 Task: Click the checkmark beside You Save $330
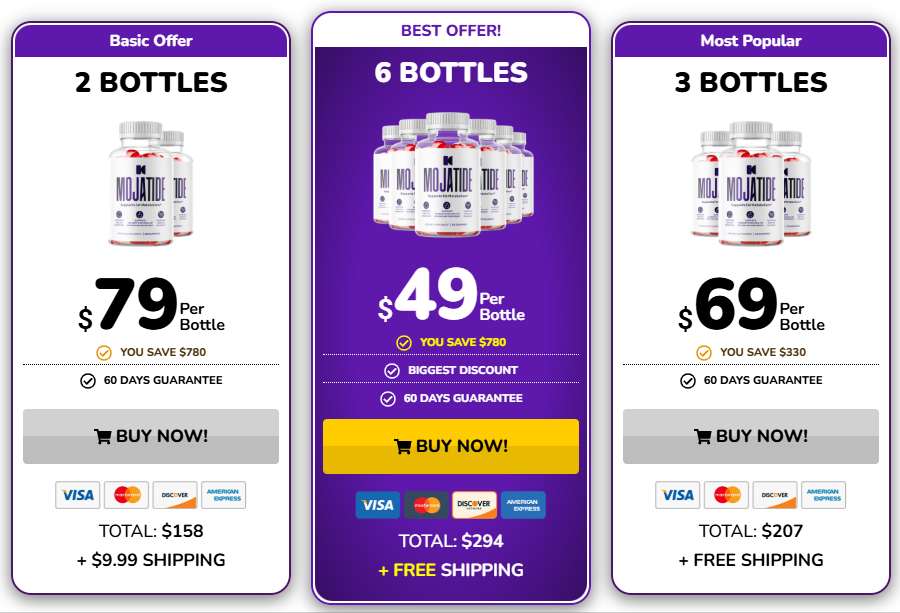pos(704,352)
